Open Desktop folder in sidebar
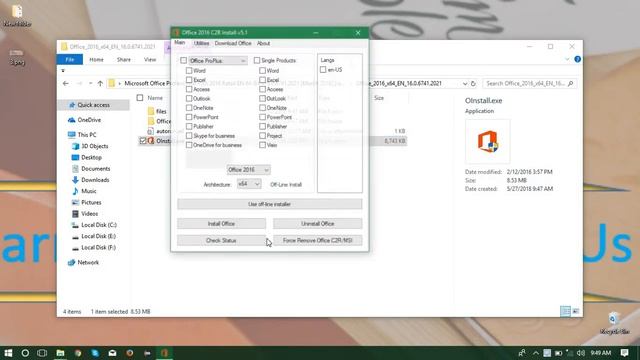The height and width of the screenshot is (360, 640). [x=91, y=158]
